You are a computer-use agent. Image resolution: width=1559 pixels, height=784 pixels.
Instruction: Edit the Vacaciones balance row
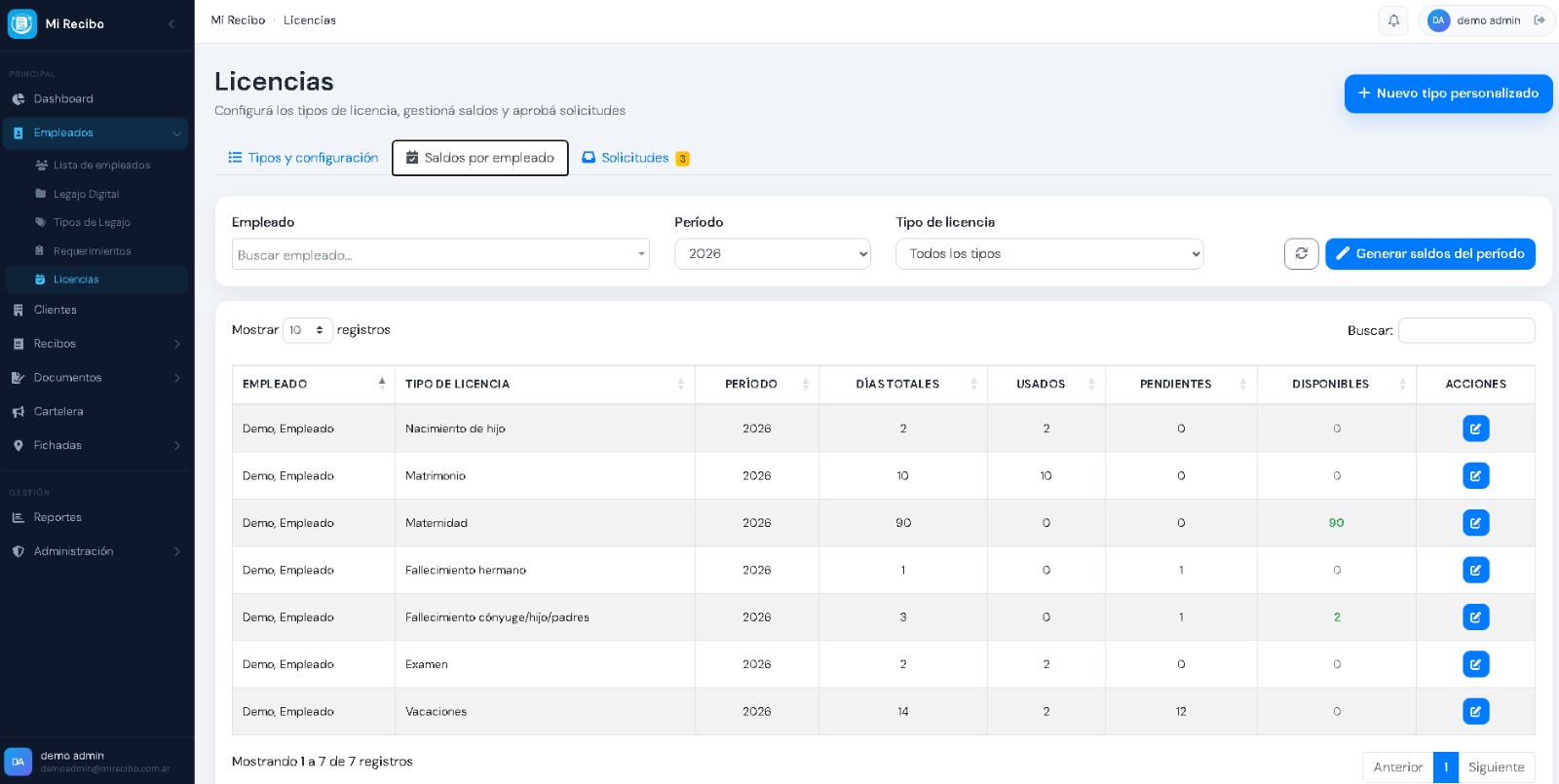point(1475,712)
